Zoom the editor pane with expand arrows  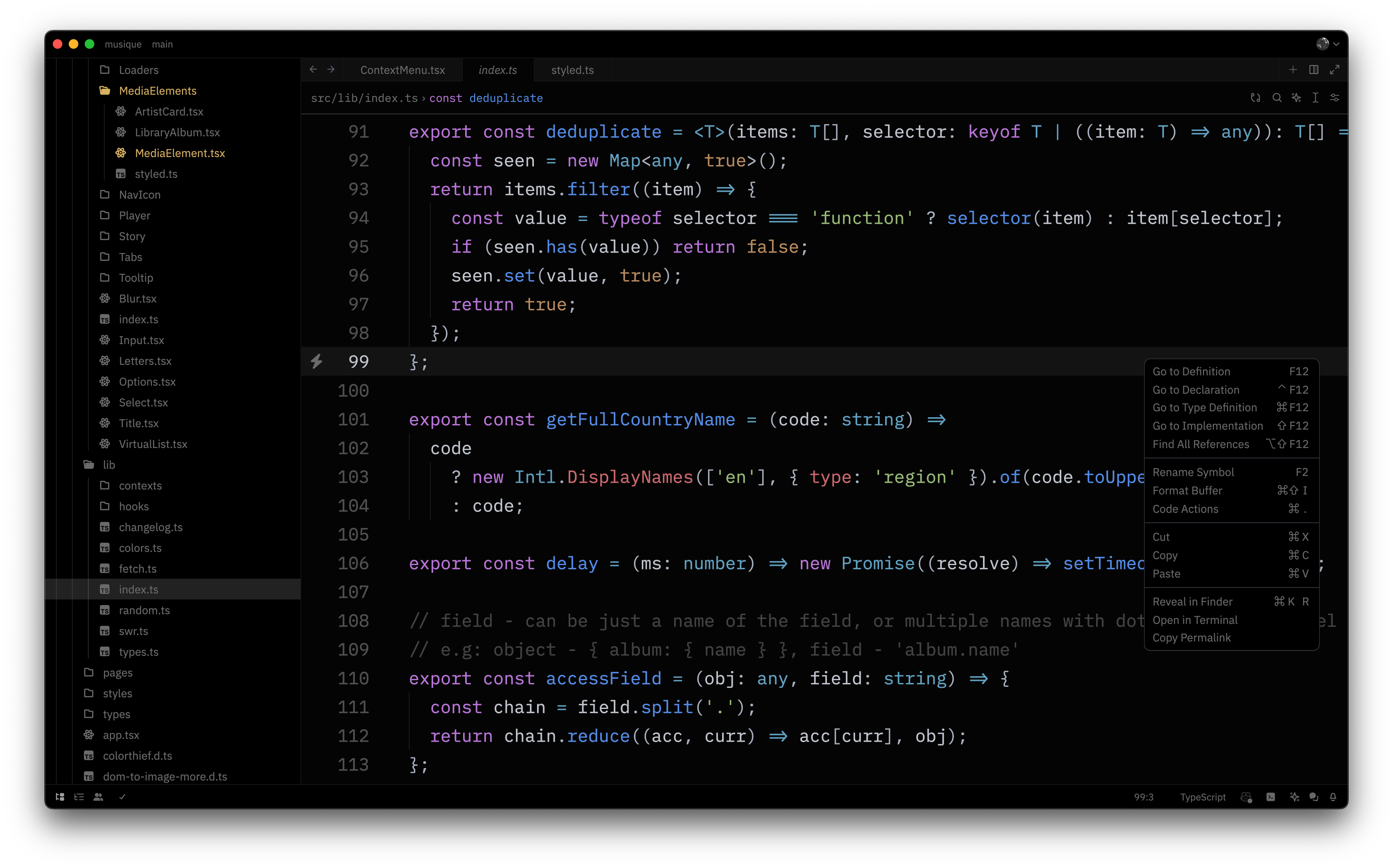[1334, 70]
